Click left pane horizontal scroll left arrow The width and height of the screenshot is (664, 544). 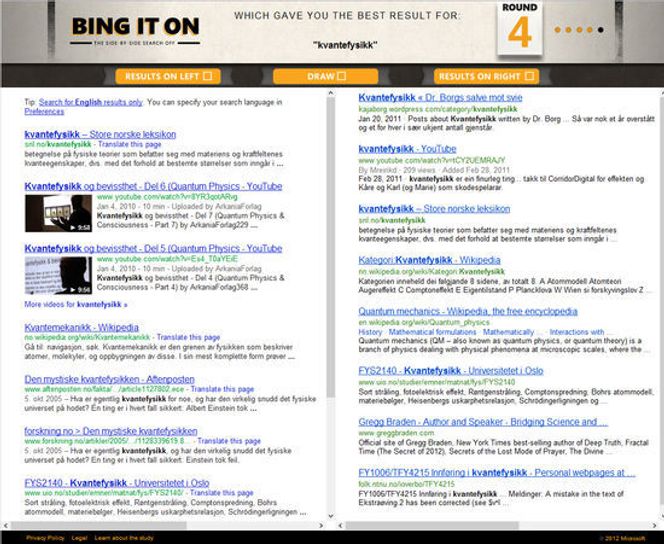coord(6,525)
